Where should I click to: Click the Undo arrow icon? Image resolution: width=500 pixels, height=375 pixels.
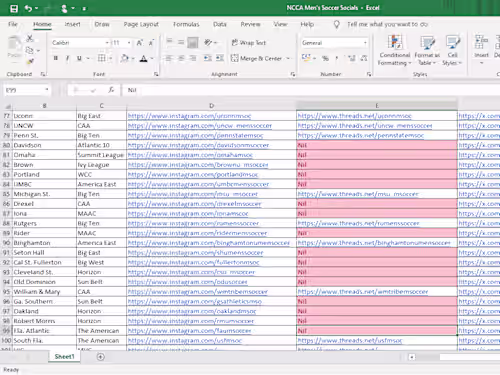pos(28,8)
